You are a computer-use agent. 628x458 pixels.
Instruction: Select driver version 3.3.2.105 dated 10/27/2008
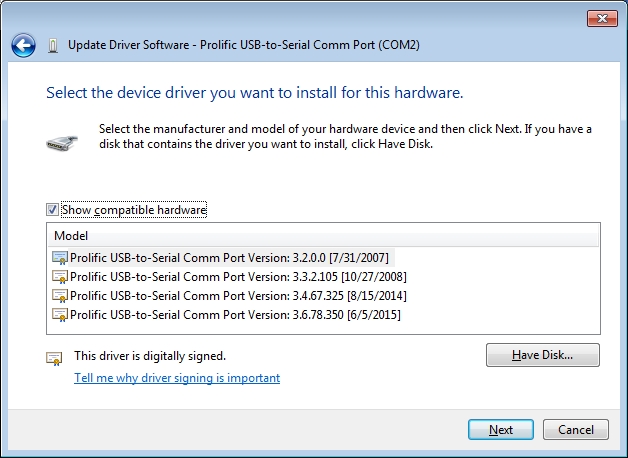pos(238,277)
